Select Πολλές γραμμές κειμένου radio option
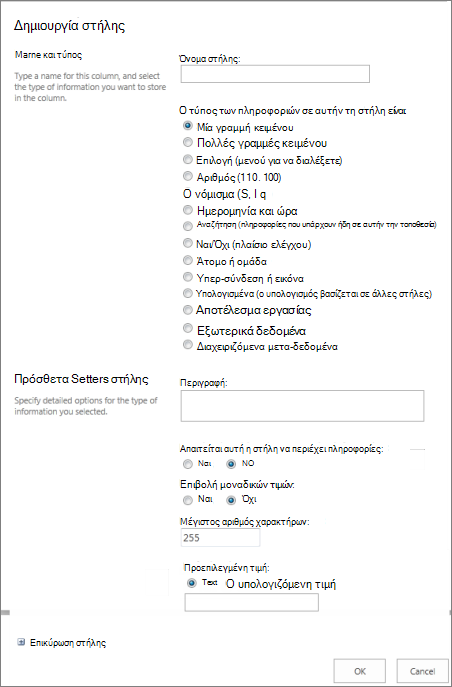Viewport: 452px width, 687px height. click(187, 142)
